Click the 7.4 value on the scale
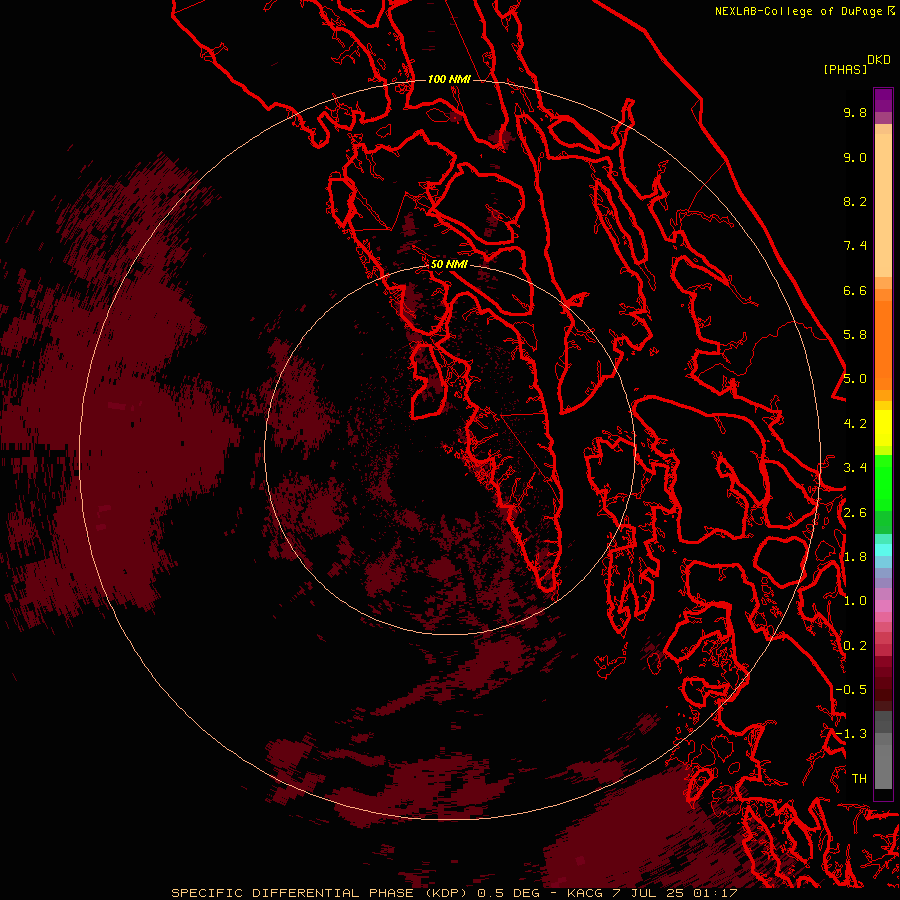 [855, 246]
